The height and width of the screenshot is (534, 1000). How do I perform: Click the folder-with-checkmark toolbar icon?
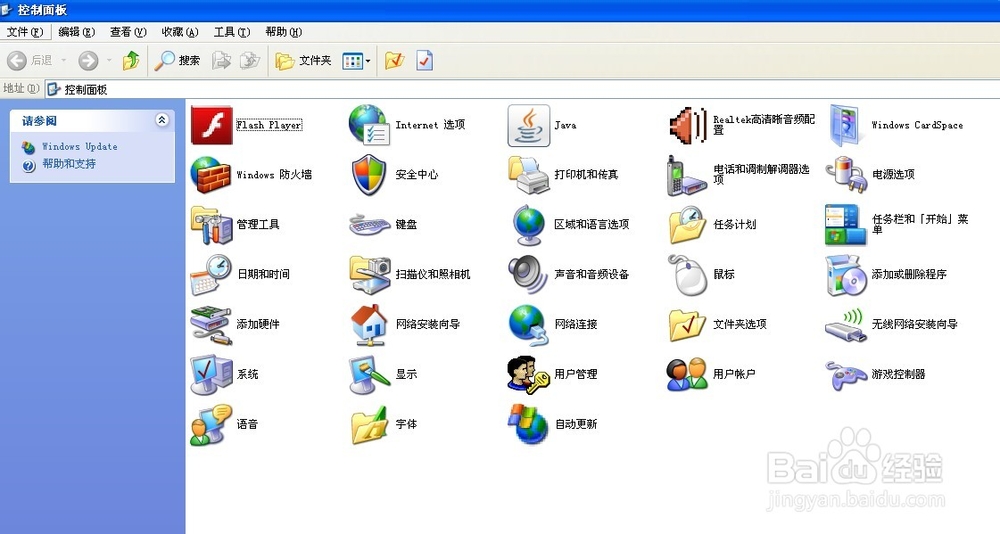click(395, 61)
